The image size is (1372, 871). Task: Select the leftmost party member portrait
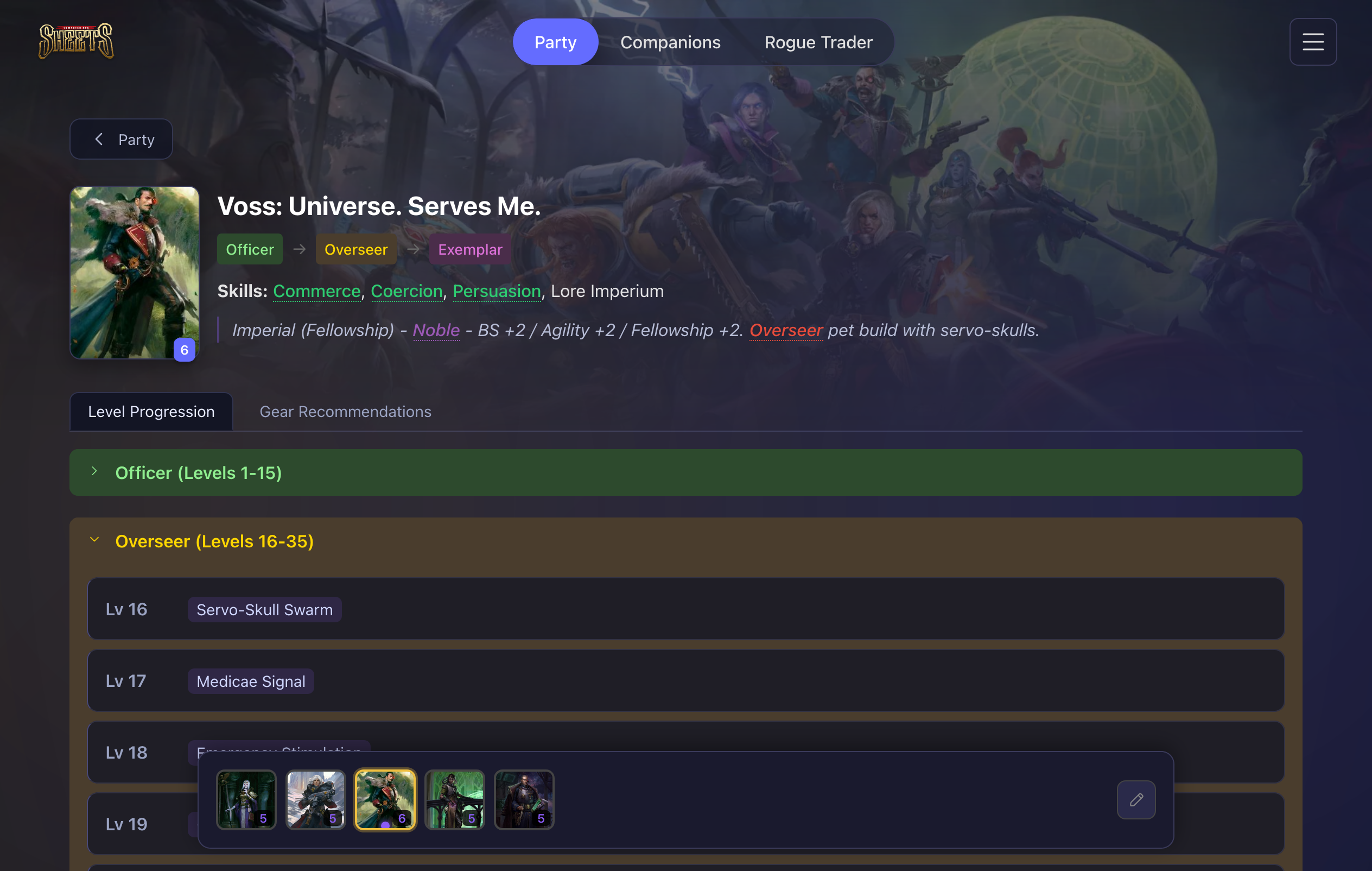[x=246, y=800]
